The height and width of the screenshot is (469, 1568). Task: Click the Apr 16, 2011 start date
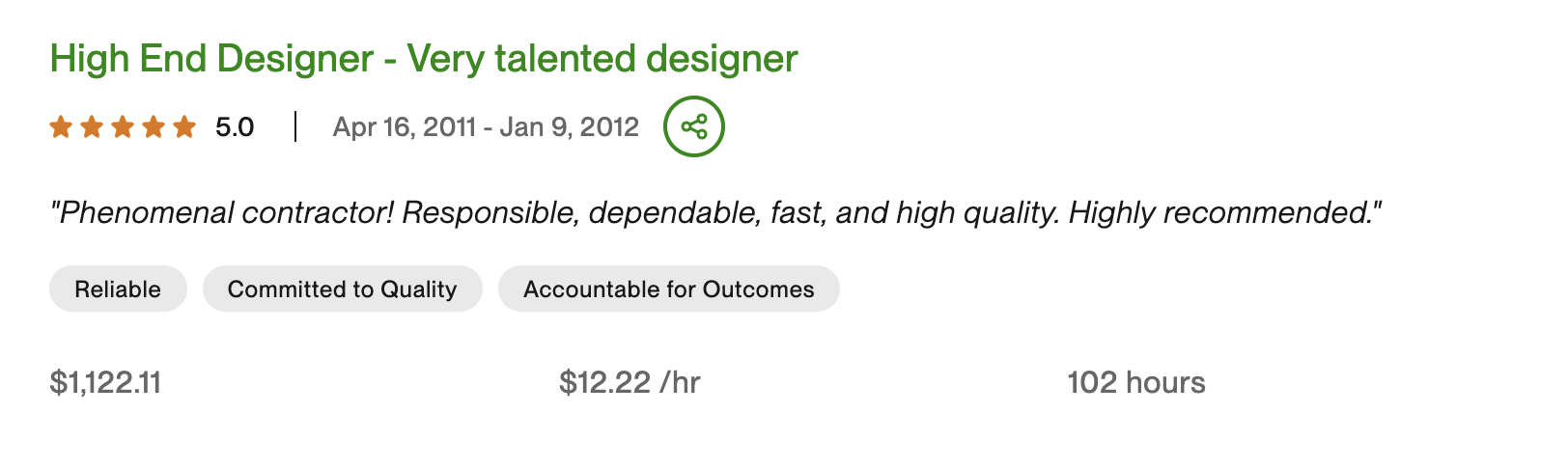click(405, 126)
